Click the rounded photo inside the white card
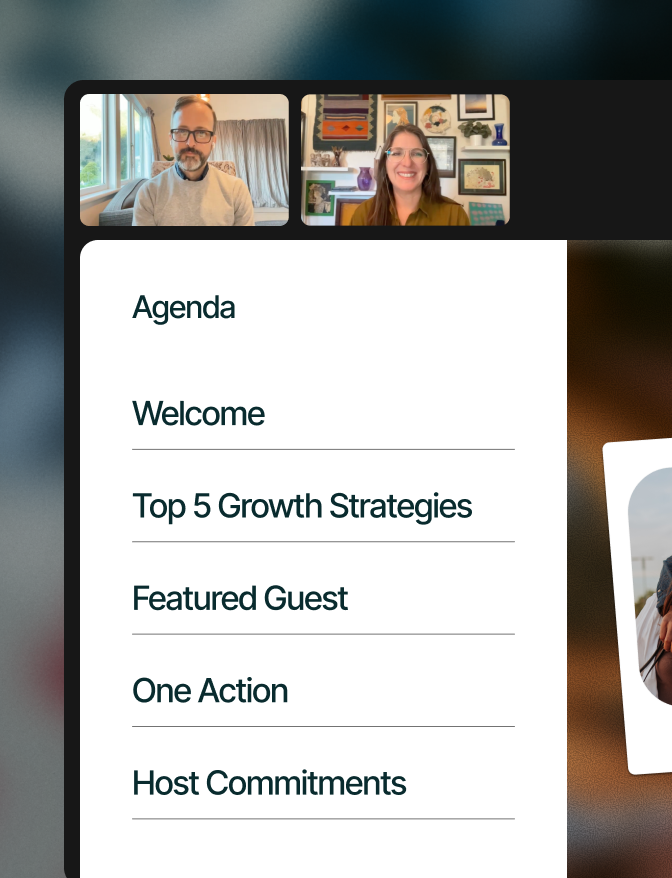The width and height of the screenshot is (672, 878). pos(651,585)
